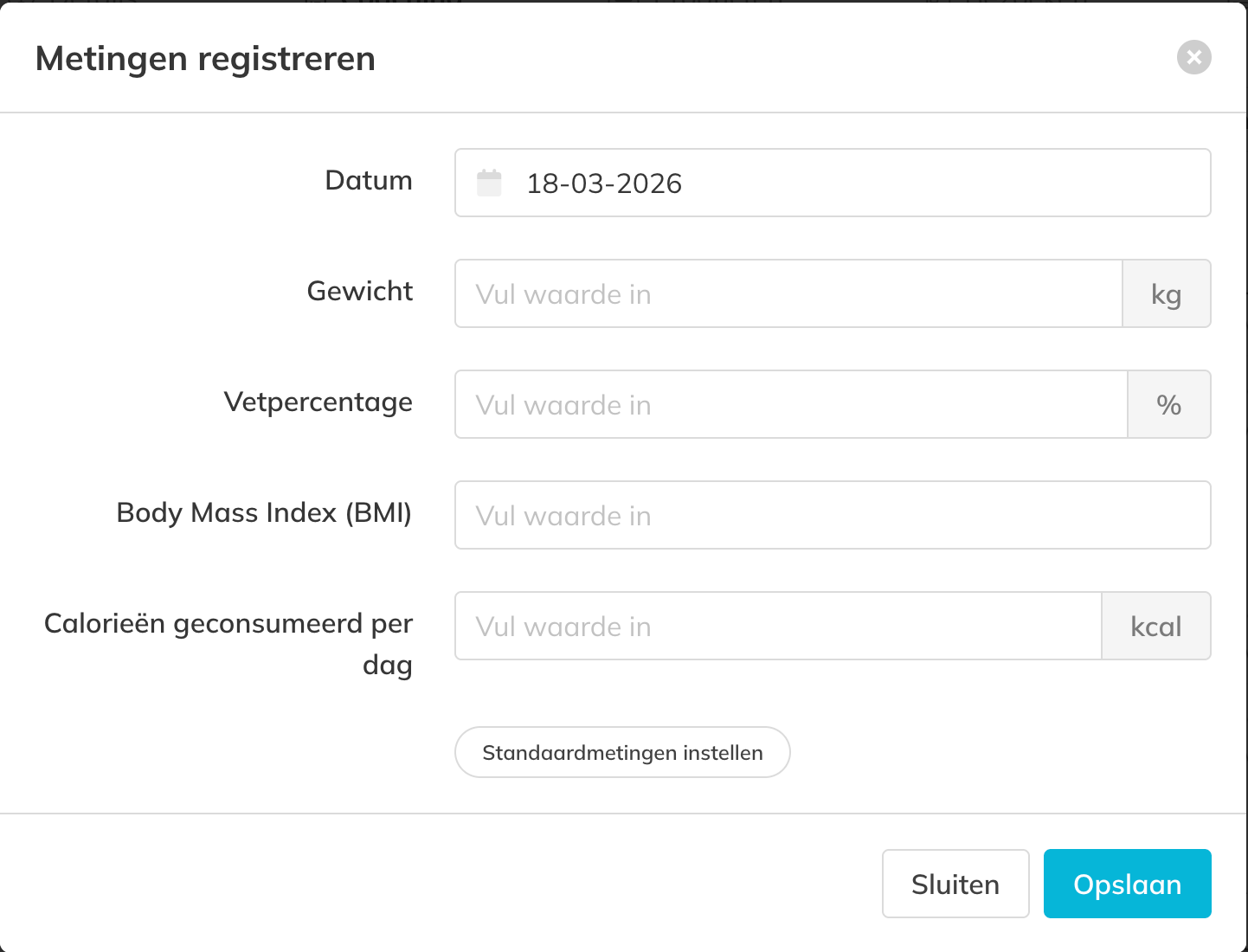Click empty footer area left of Sluiten
Viewport: 1248px width, 952px height.
click(433, 884)
